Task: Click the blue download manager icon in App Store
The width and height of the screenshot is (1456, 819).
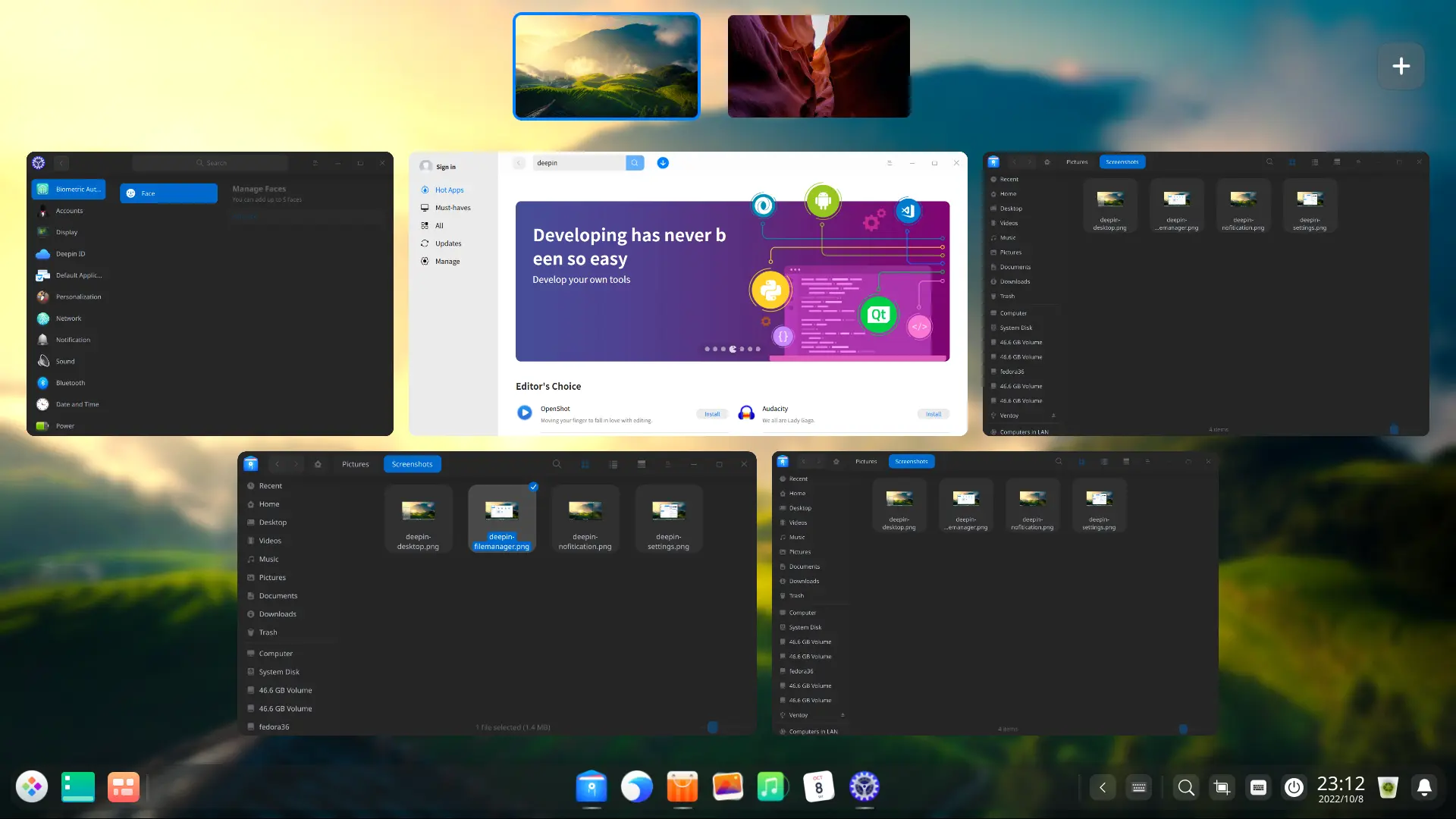Action: click(x=663, y=163)
